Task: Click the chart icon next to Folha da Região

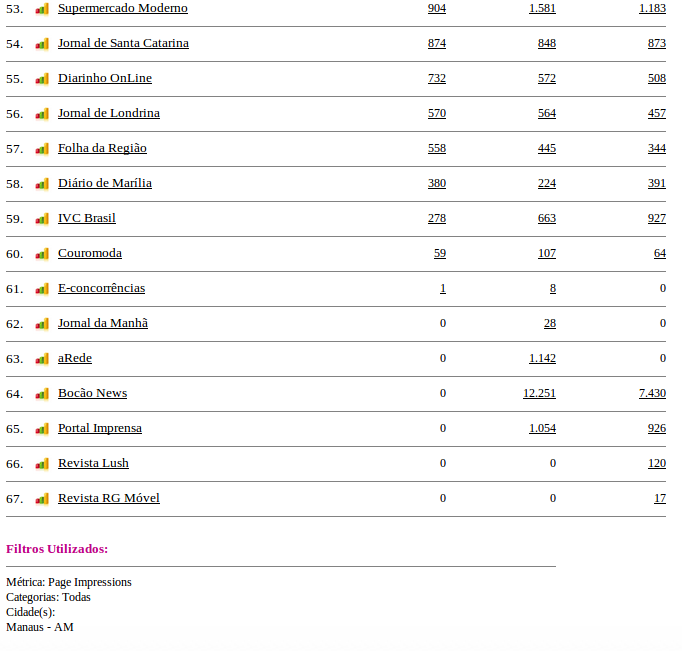Action: tap(42, 149)
